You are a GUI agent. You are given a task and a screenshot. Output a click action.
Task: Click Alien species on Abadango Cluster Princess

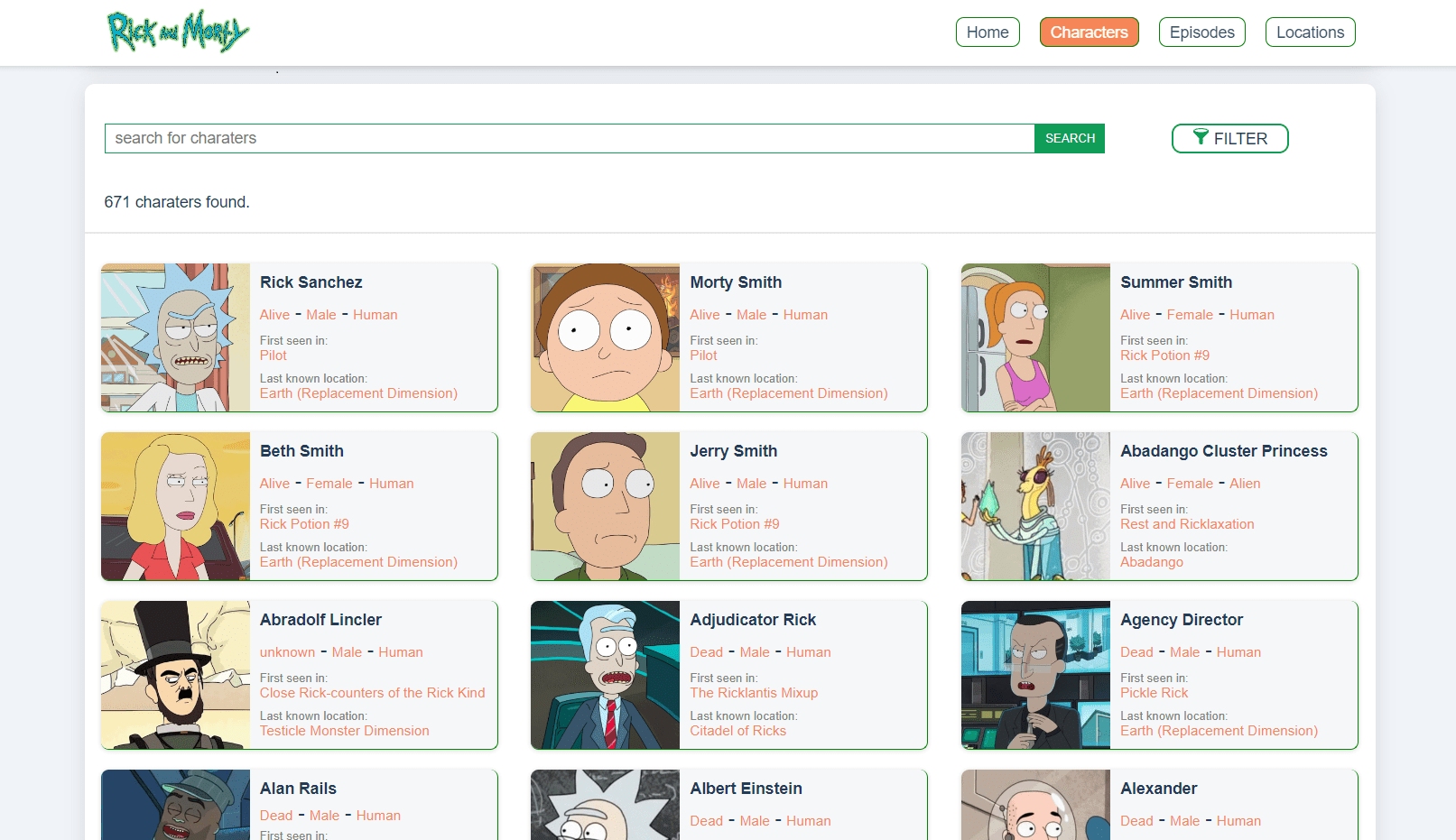coord(1244,484)
